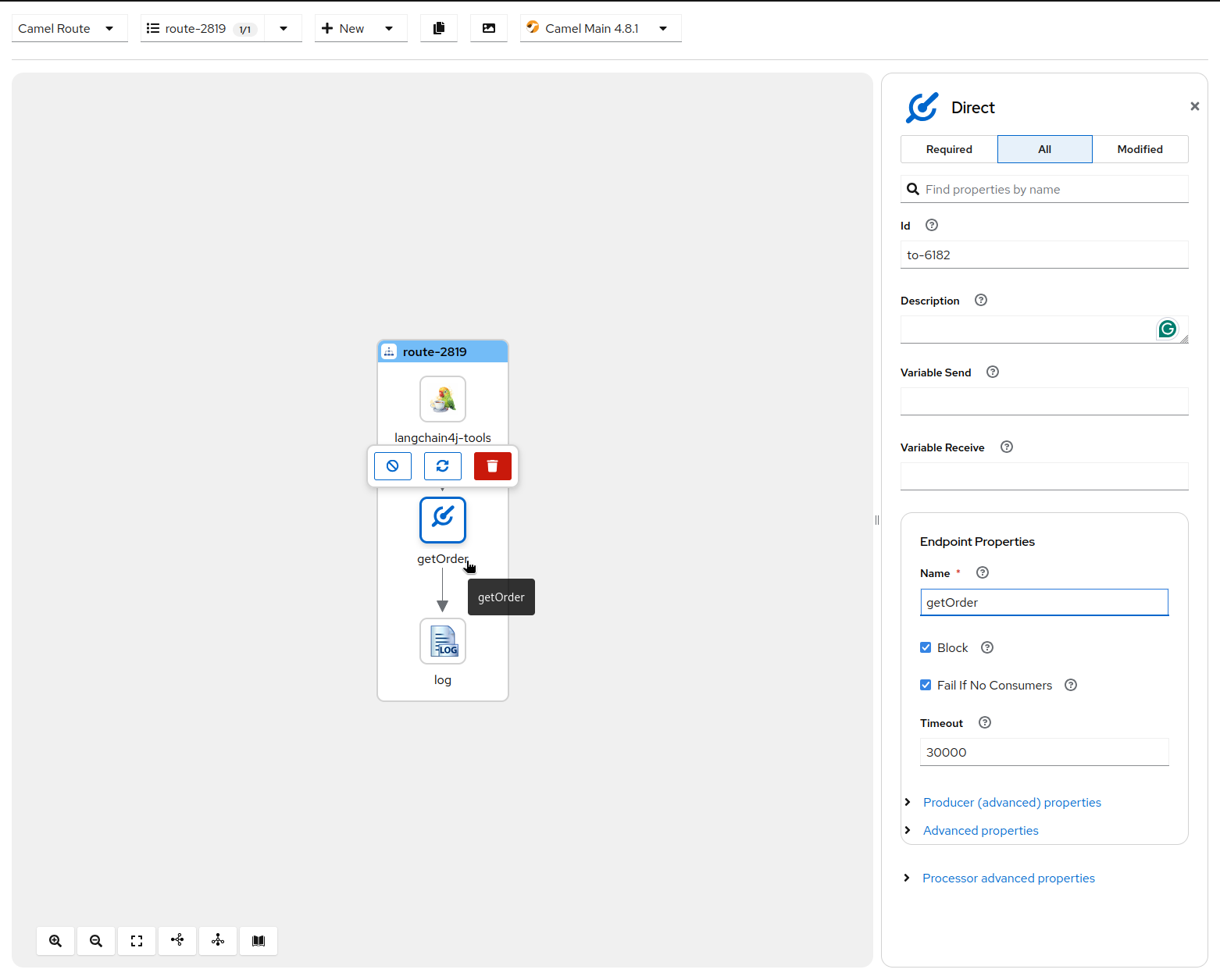1220x980 pixels.
Task: Click the red delete step trash icon
Action: [x=492, y=466]
